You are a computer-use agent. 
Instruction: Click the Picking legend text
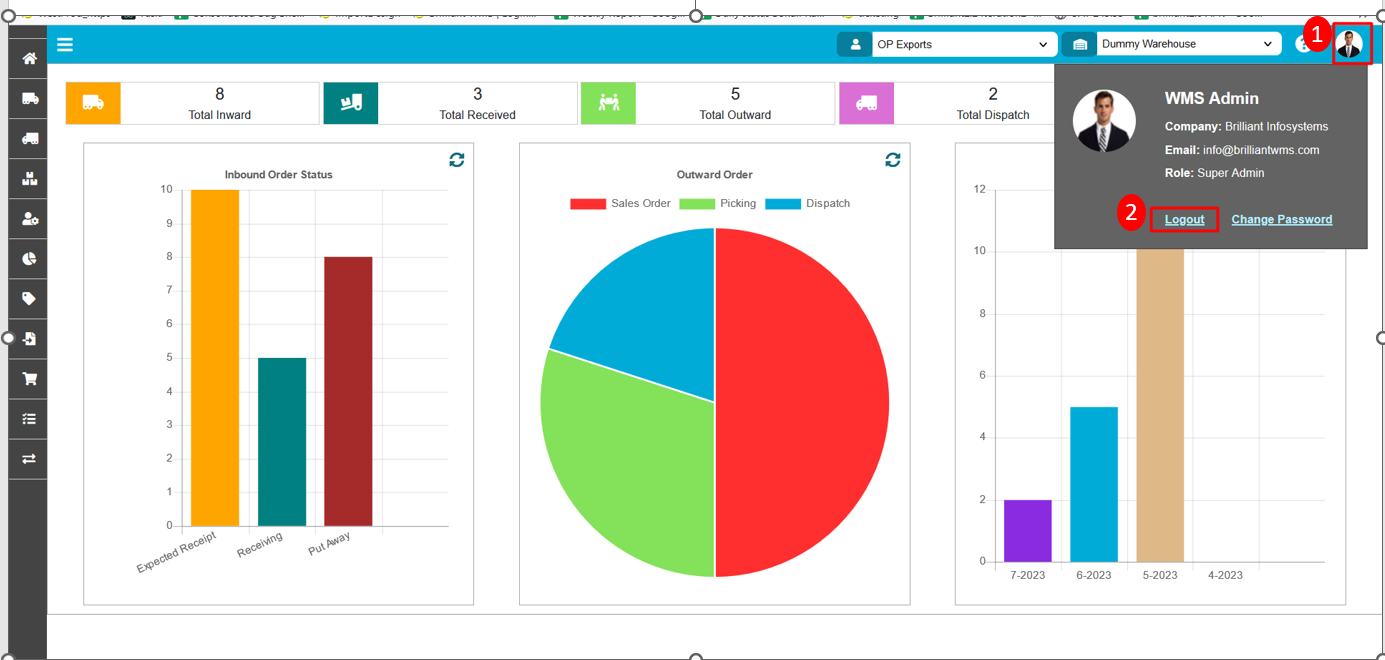(x=738, y=204)
